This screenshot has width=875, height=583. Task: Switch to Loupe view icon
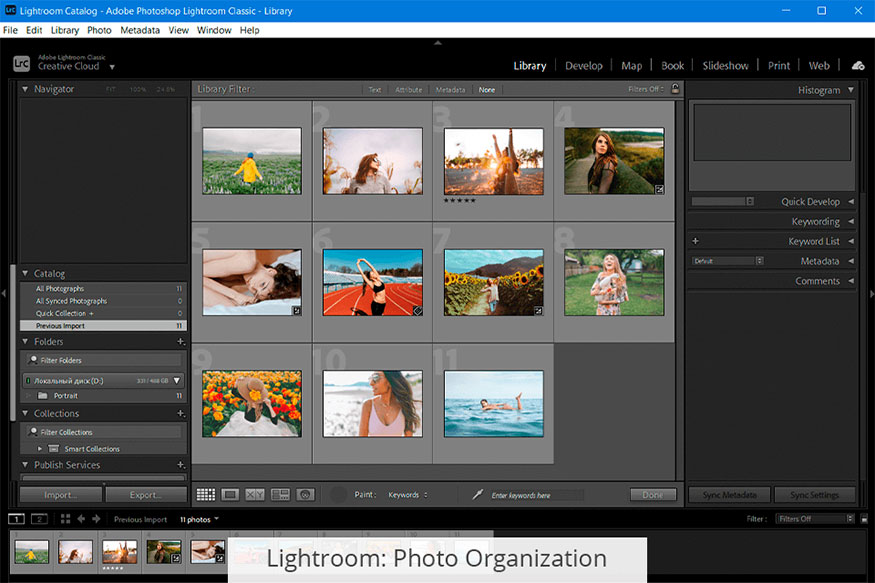(x=230, y=494)
